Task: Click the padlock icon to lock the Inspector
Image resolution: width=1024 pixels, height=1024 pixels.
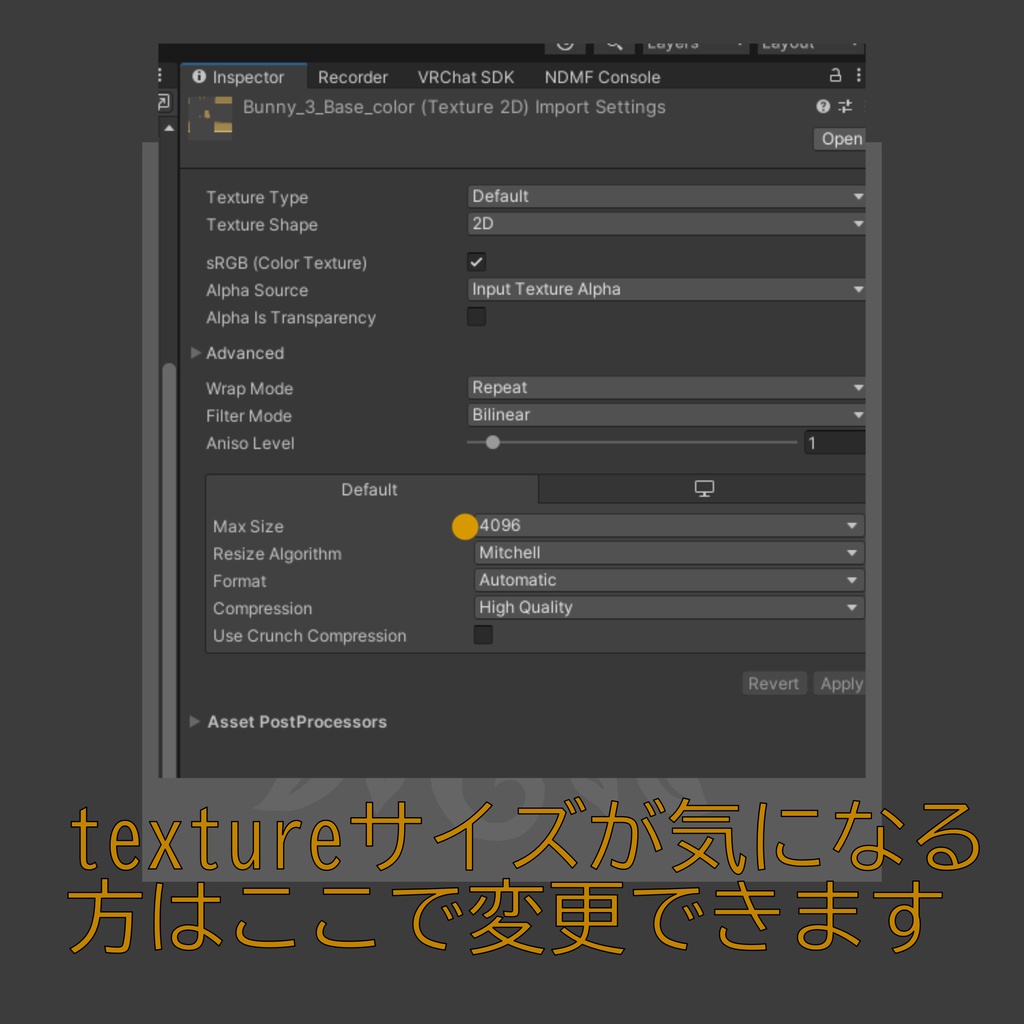Action: click(836, 77)
